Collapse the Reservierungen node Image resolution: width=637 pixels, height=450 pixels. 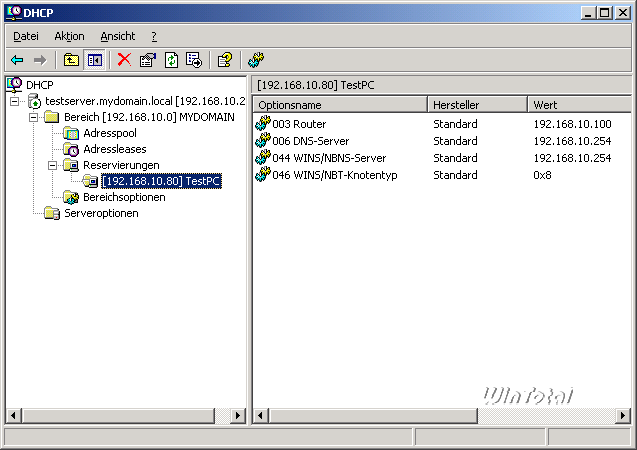52,165
